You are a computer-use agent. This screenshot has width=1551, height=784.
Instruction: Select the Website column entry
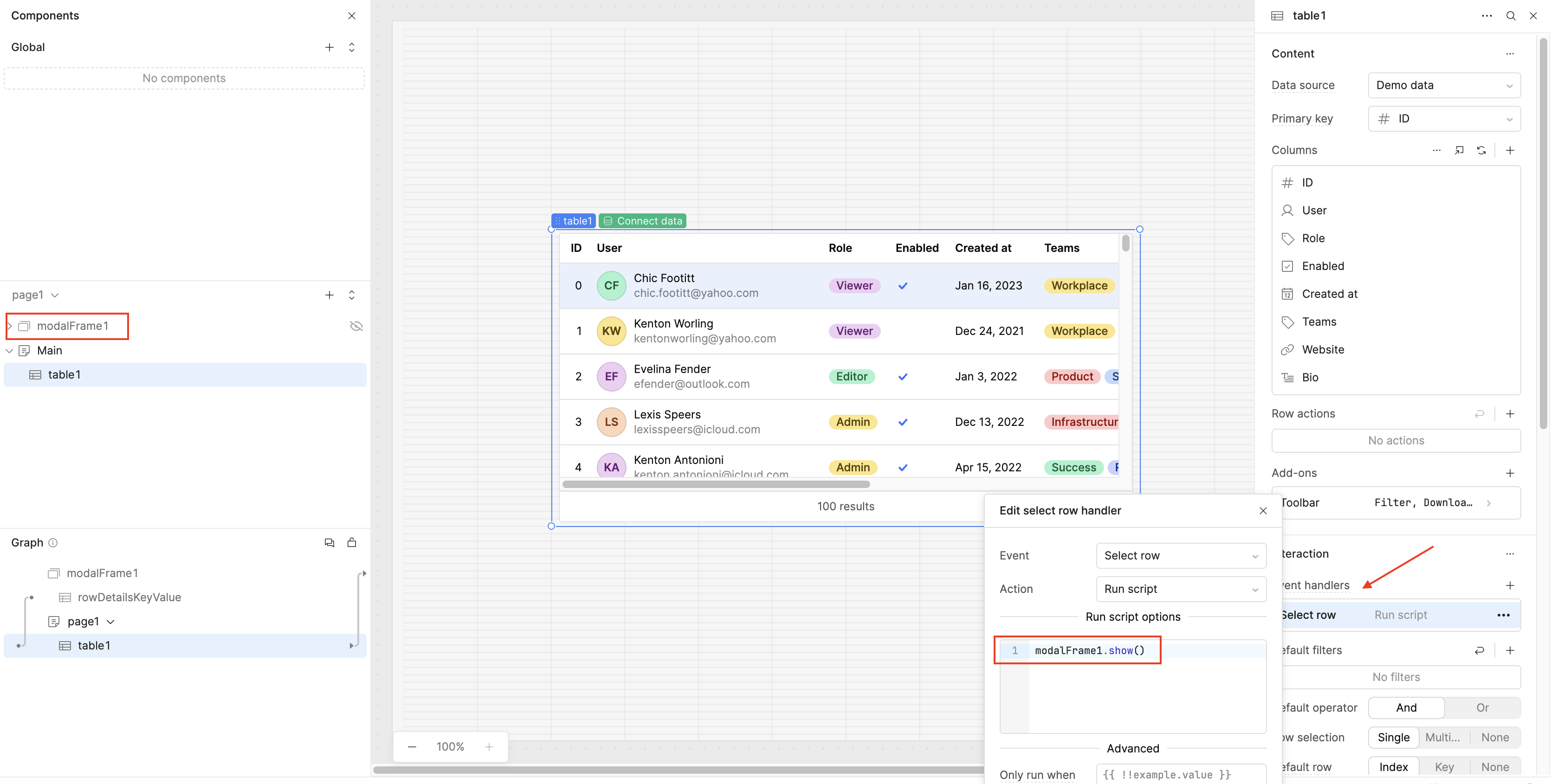click(1323, 350)
